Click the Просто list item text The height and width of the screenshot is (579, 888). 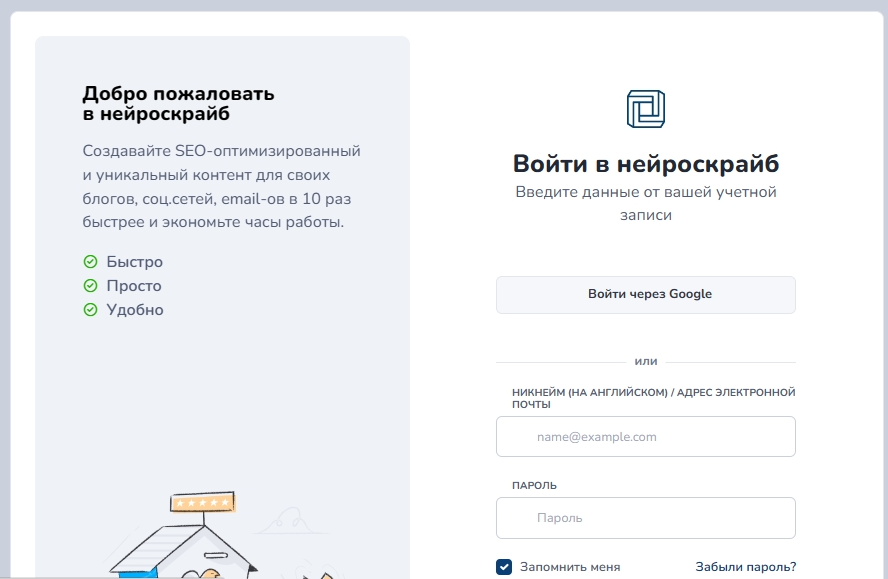click(134, 286)
